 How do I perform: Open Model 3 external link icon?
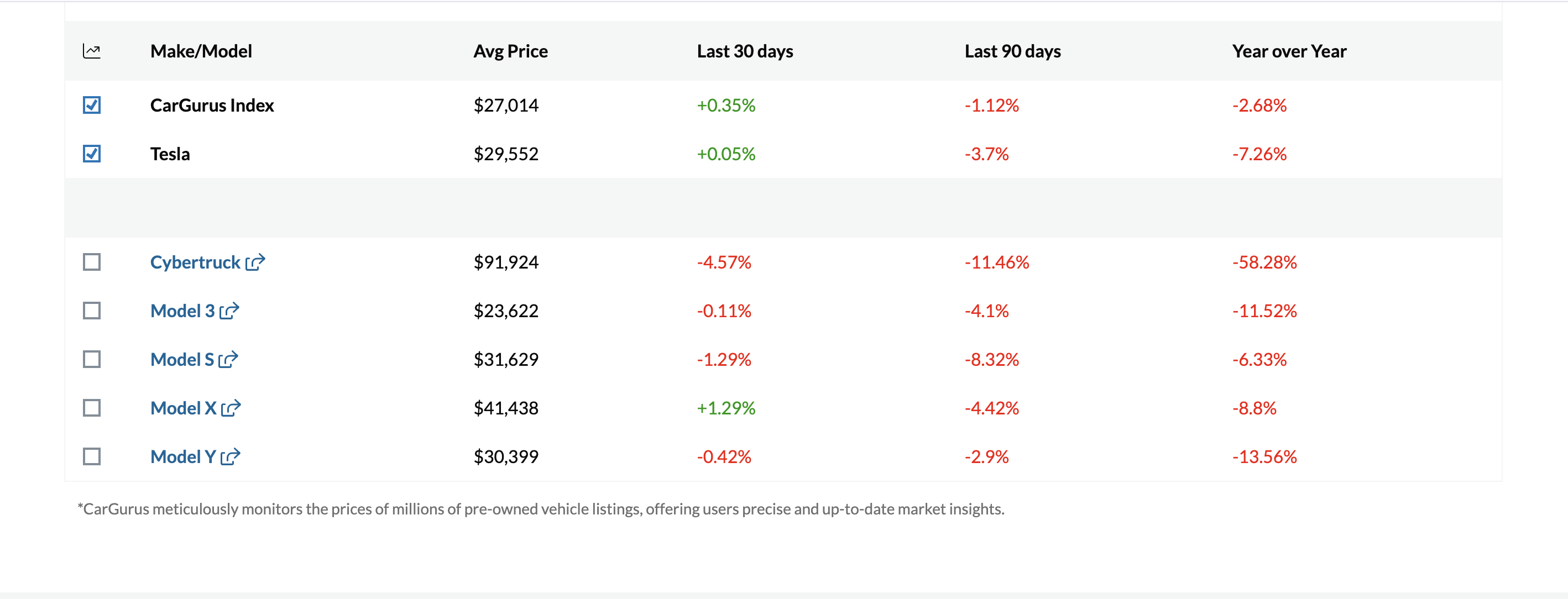(229, 310)
